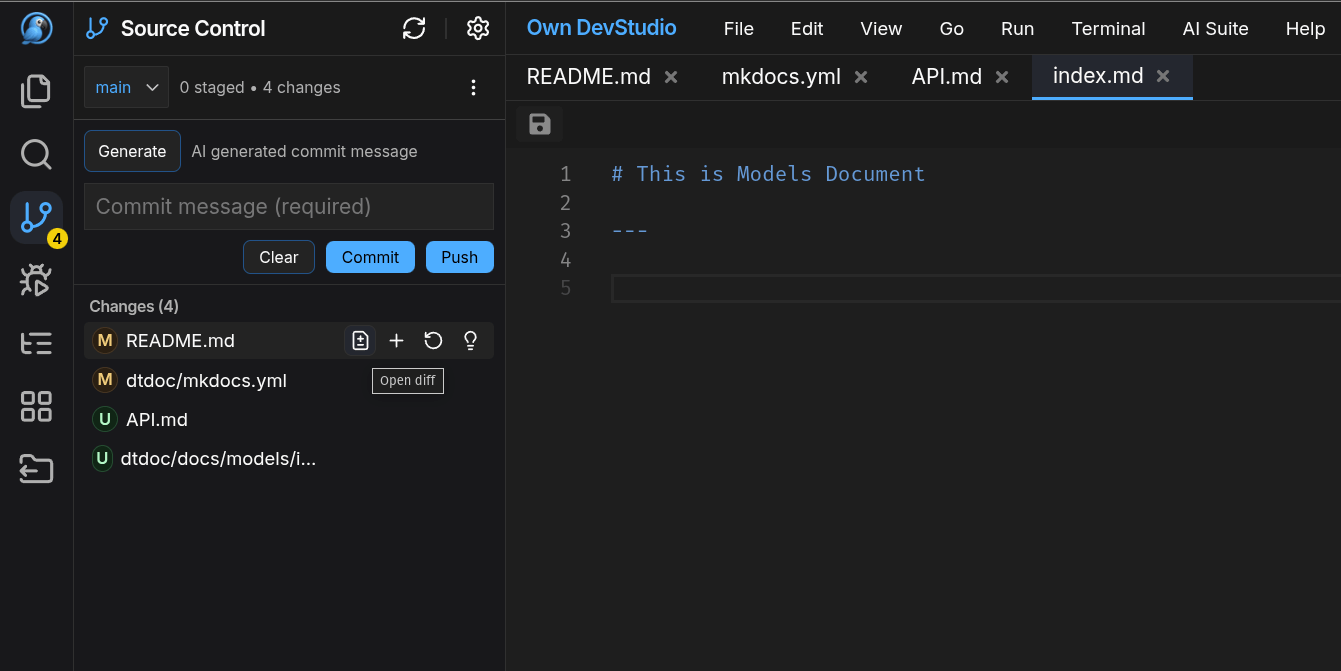1341x671 pixels.
Task: Discard README.md changes with revert icon
Action: pyautogui.click(x=433, y=340)
